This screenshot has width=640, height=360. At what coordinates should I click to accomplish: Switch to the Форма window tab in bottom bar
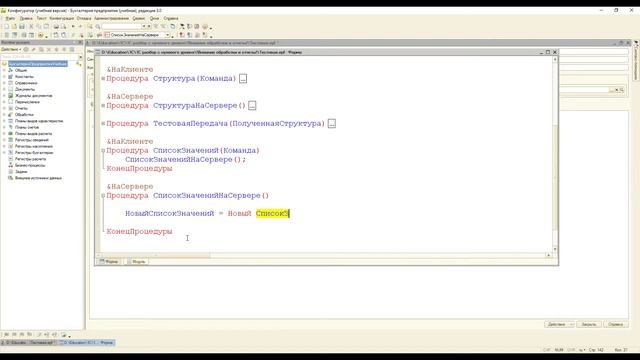pos(87,342)
